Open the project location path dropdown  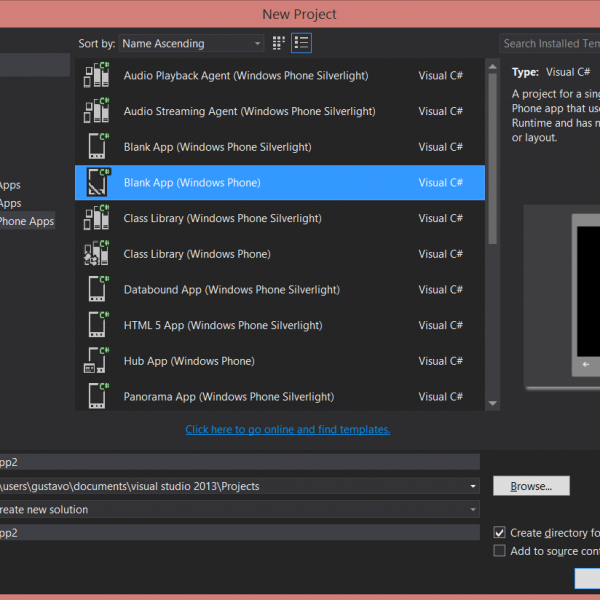pyautogui.click(x=473, y=486)
